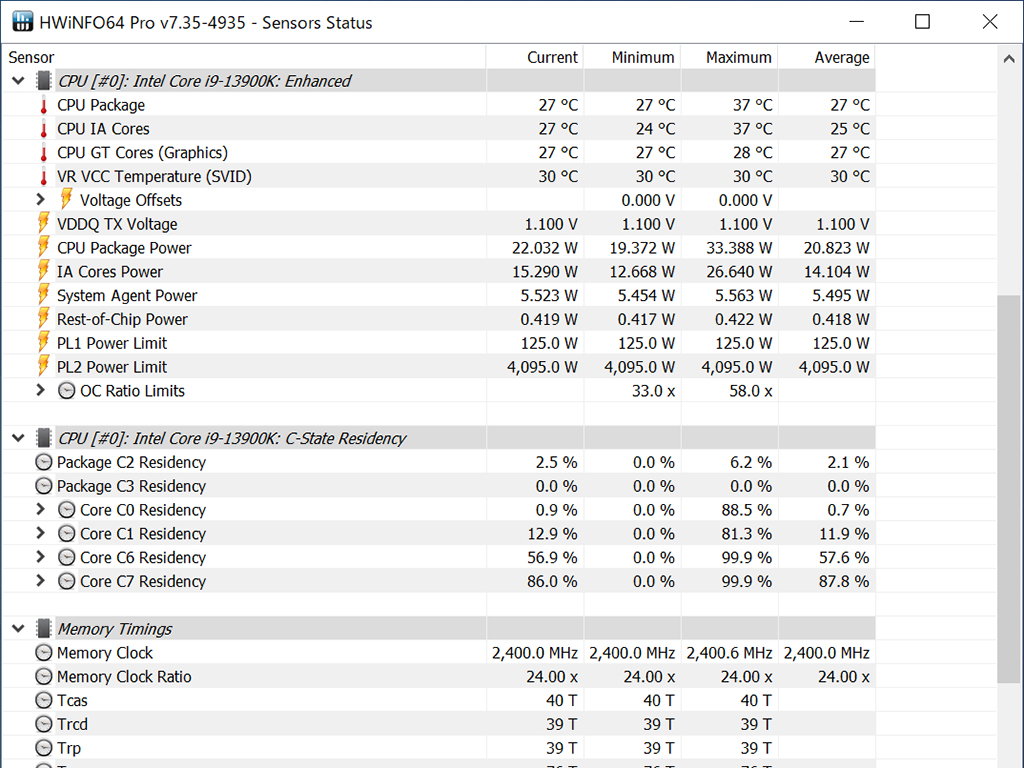Viewport: 1024px width, 768px height.
Task: Expand the Core C0 Residency entry
Action: [40, 509]
